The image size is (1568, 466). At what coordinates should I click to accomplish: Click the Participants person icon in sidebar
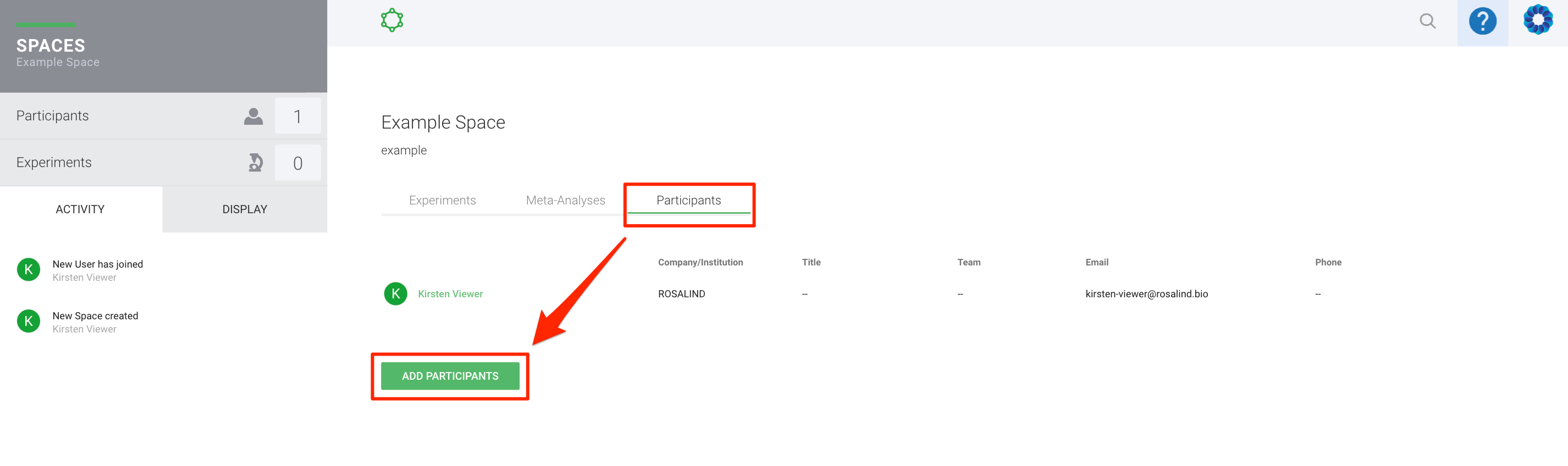(x=253, y=116)
